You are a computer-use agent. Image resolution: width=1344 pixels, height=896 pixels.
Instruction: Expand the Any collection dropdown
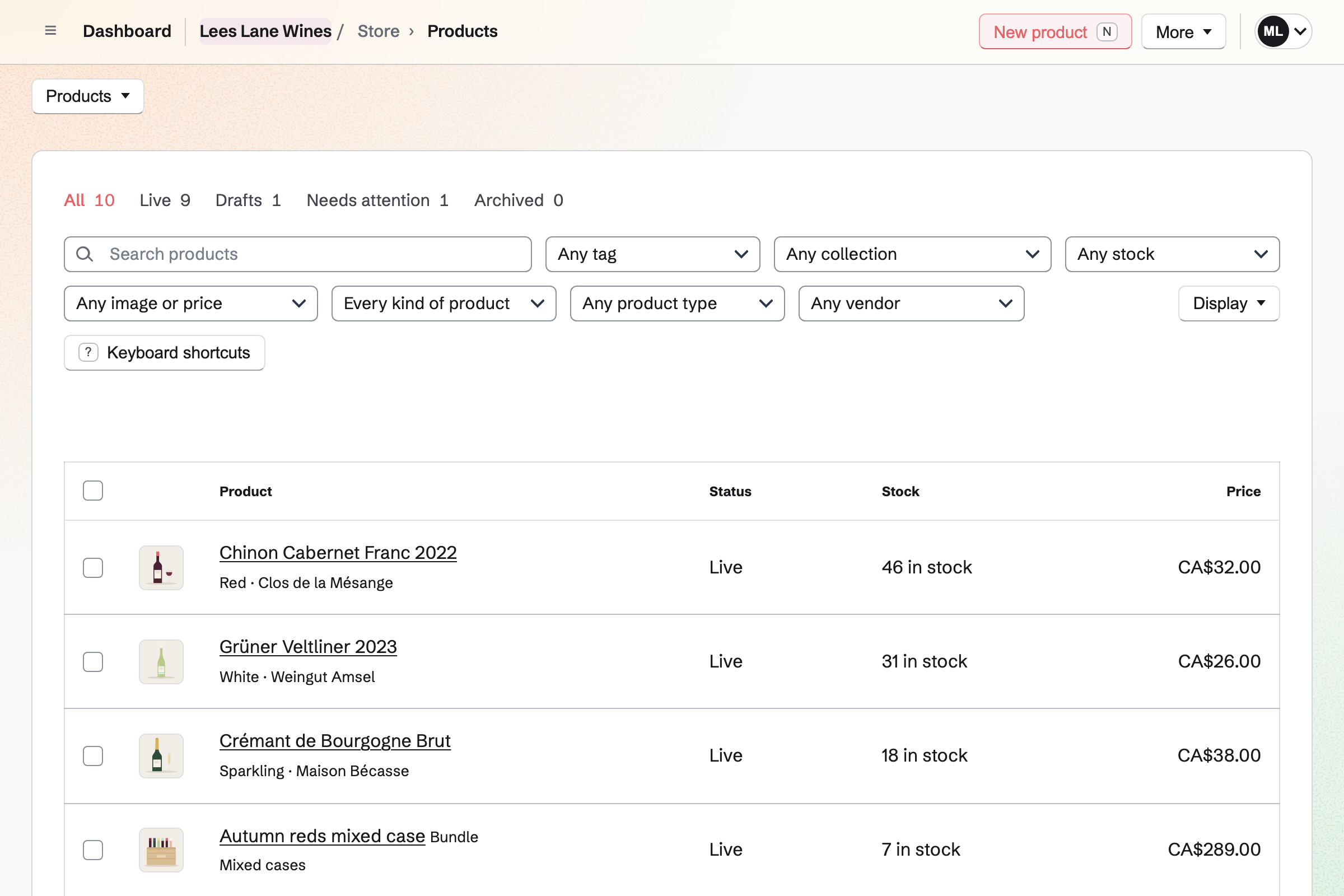coord(912,254)
